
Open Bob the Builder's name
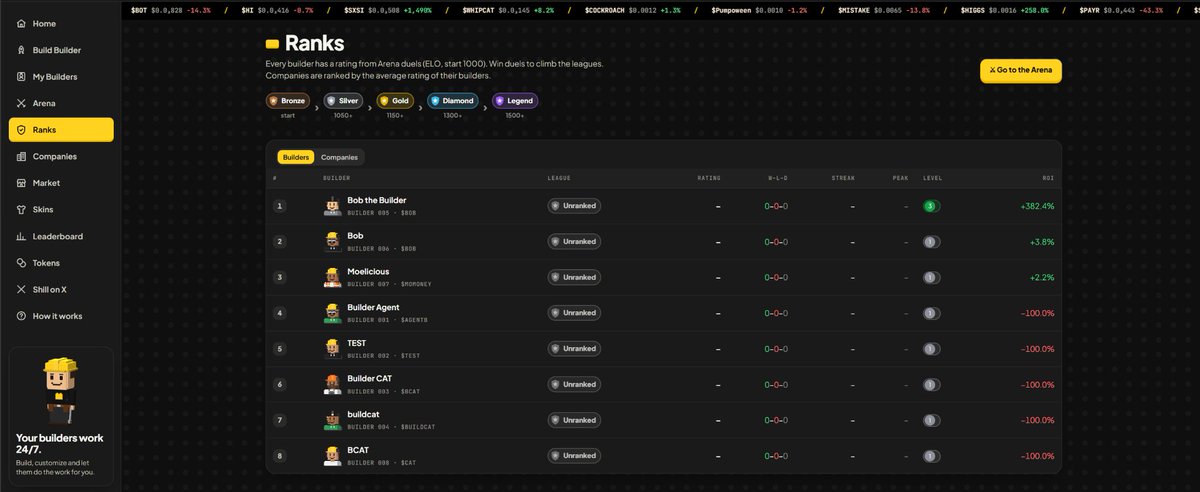pyautogui.click(x=377, y=200)
